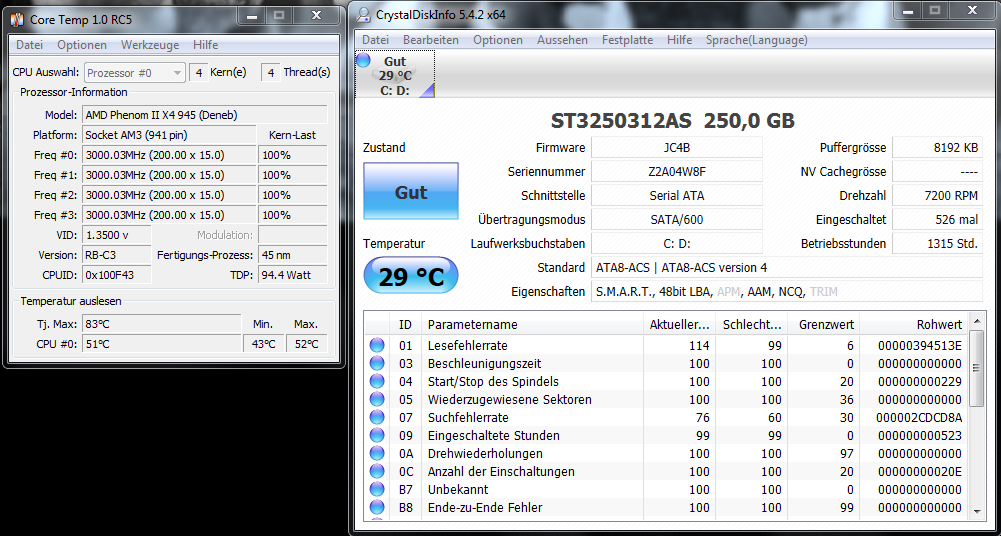Click the Parametername column header
The height and width of the screenshot is (536, 1001).
pyautogui.click(x=532, y=325)
